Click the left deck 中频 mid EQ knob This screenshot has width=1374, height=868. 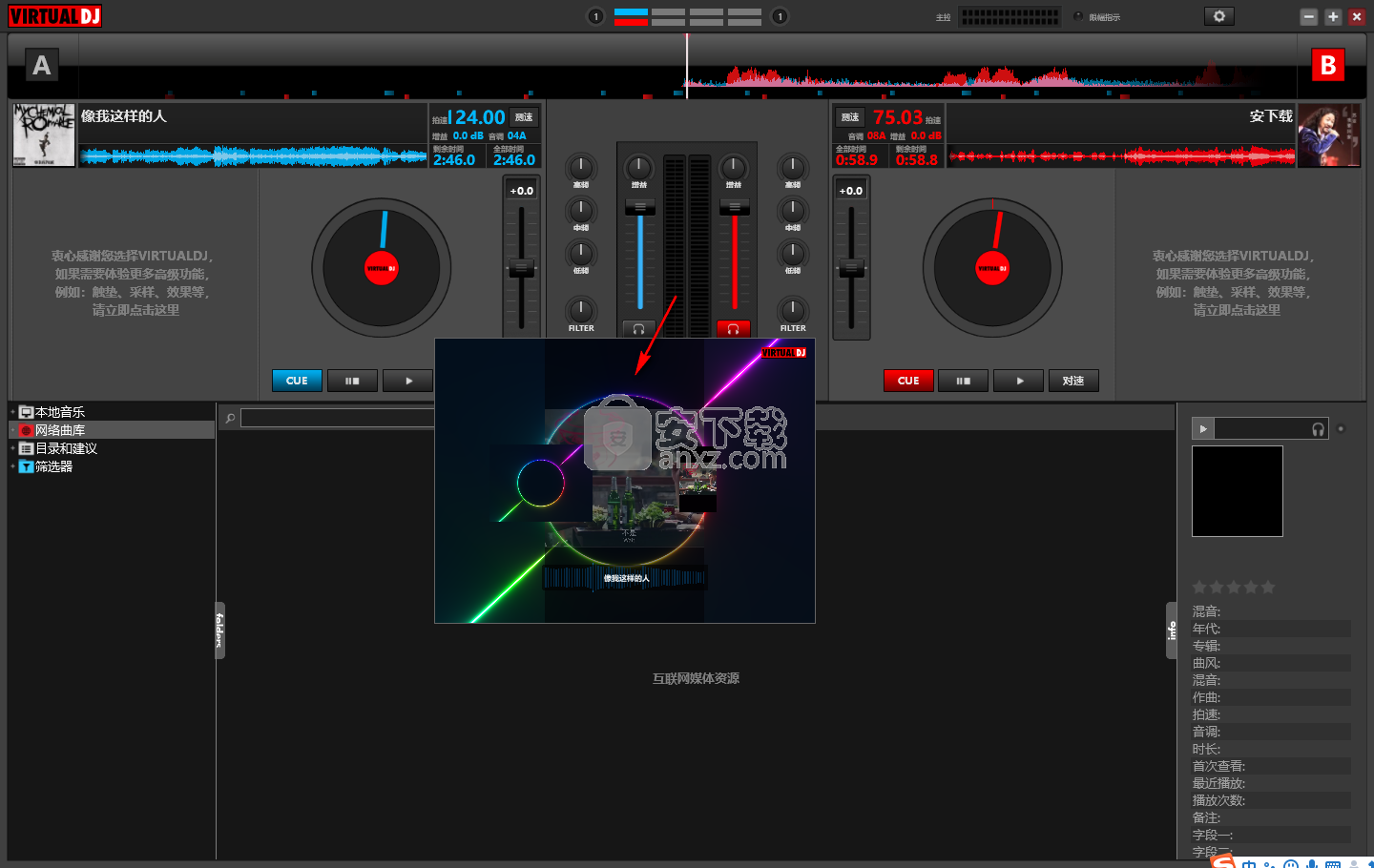coord(581,210)
